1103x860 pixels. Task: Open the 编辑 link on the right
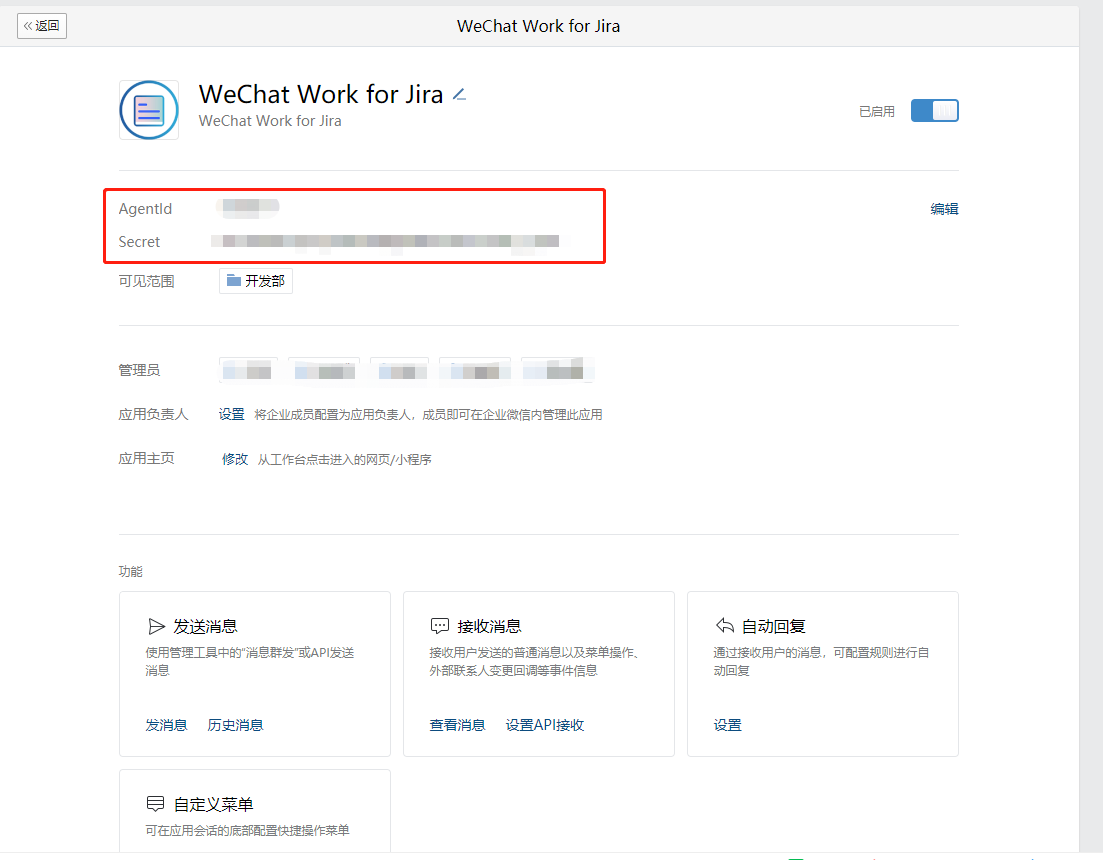944,209
